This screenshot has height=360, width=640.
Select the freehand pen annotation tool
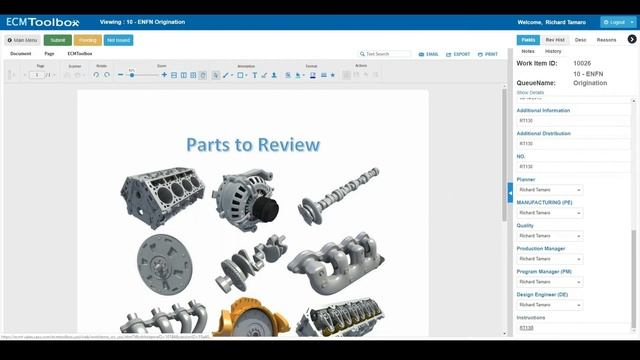(x=264, y=75)
